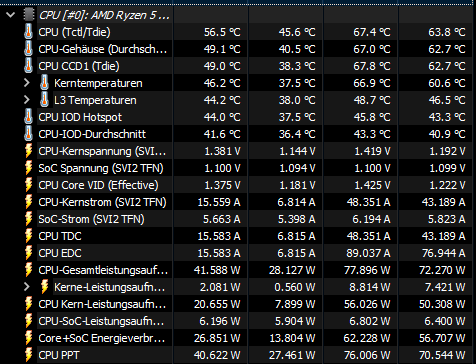Select the SoC-Strom (SVI2 TFN) label
This screenshot has width=476, height=364.
tap(91, 219)
